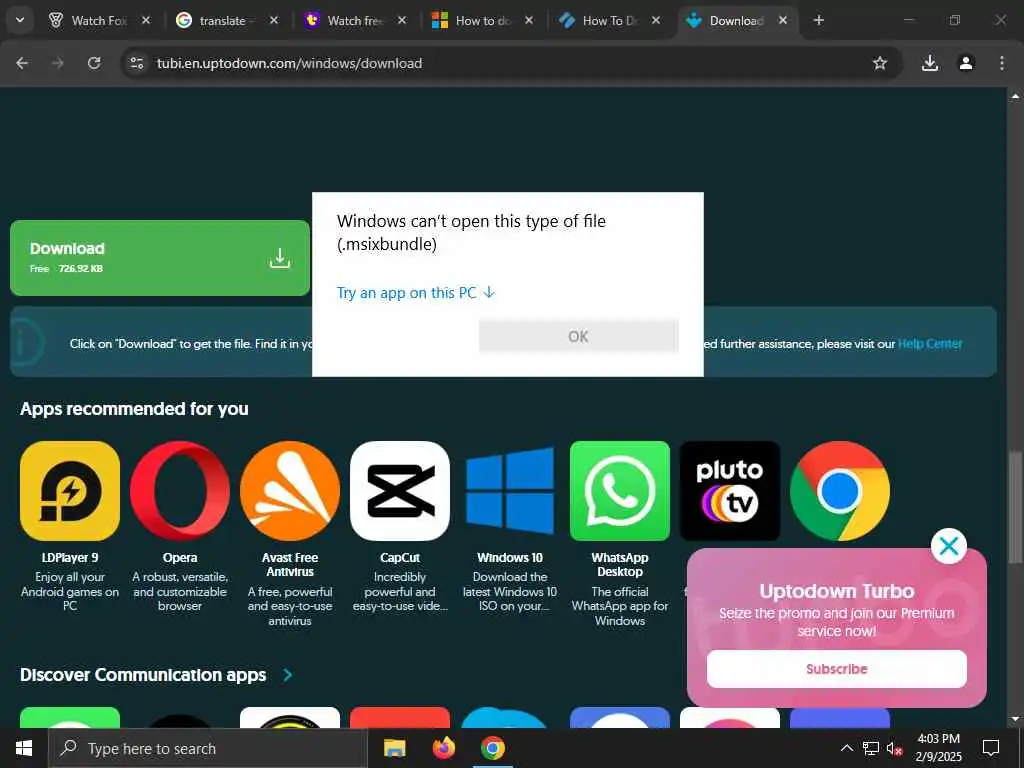
Task: Select the Pluto TV app icon
Action: (730, 490)
